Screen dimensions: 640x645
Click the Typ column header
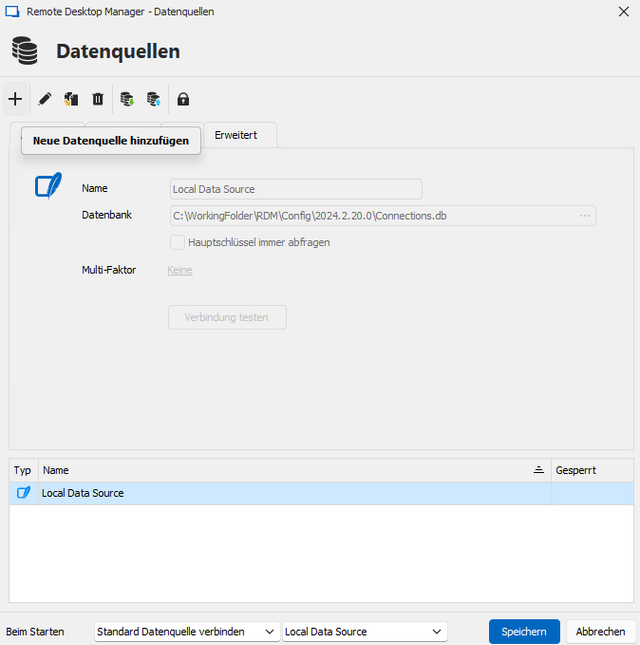pos(23,470)
